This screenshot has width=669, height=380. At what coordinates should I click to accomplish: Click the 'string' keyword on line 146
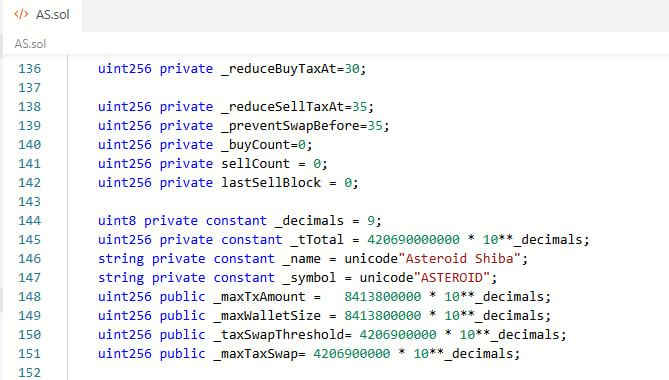[x=121, y=259]
